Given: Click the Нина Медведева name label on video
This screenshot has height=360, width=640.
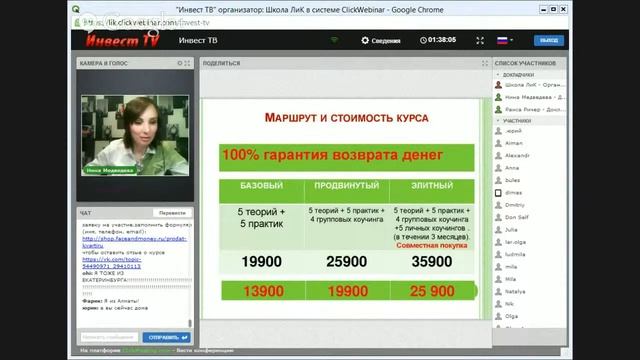Looking at the screenshot, I should coord(109,170).
